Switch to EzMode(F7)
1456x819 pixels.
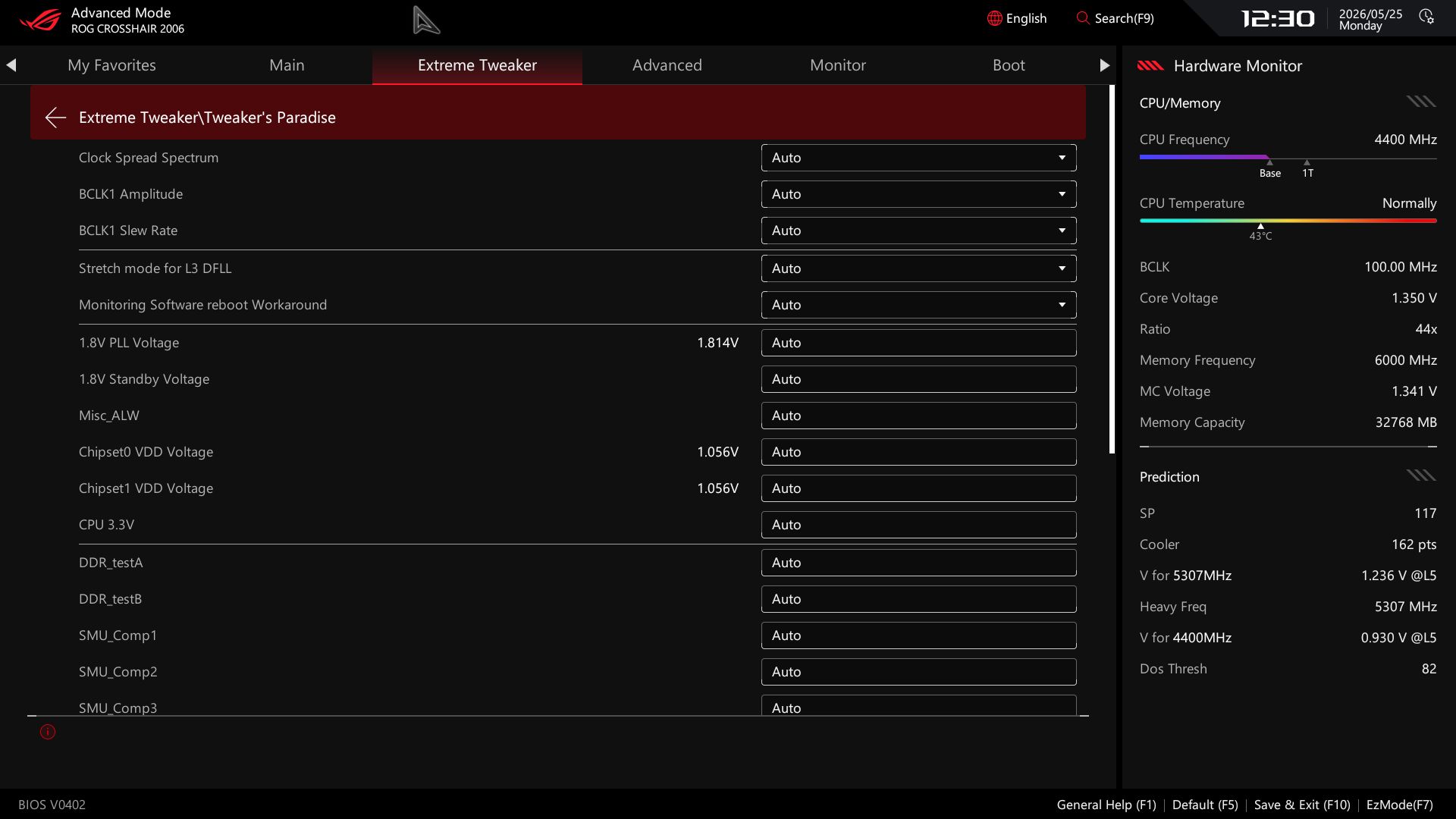(1400, 805)
